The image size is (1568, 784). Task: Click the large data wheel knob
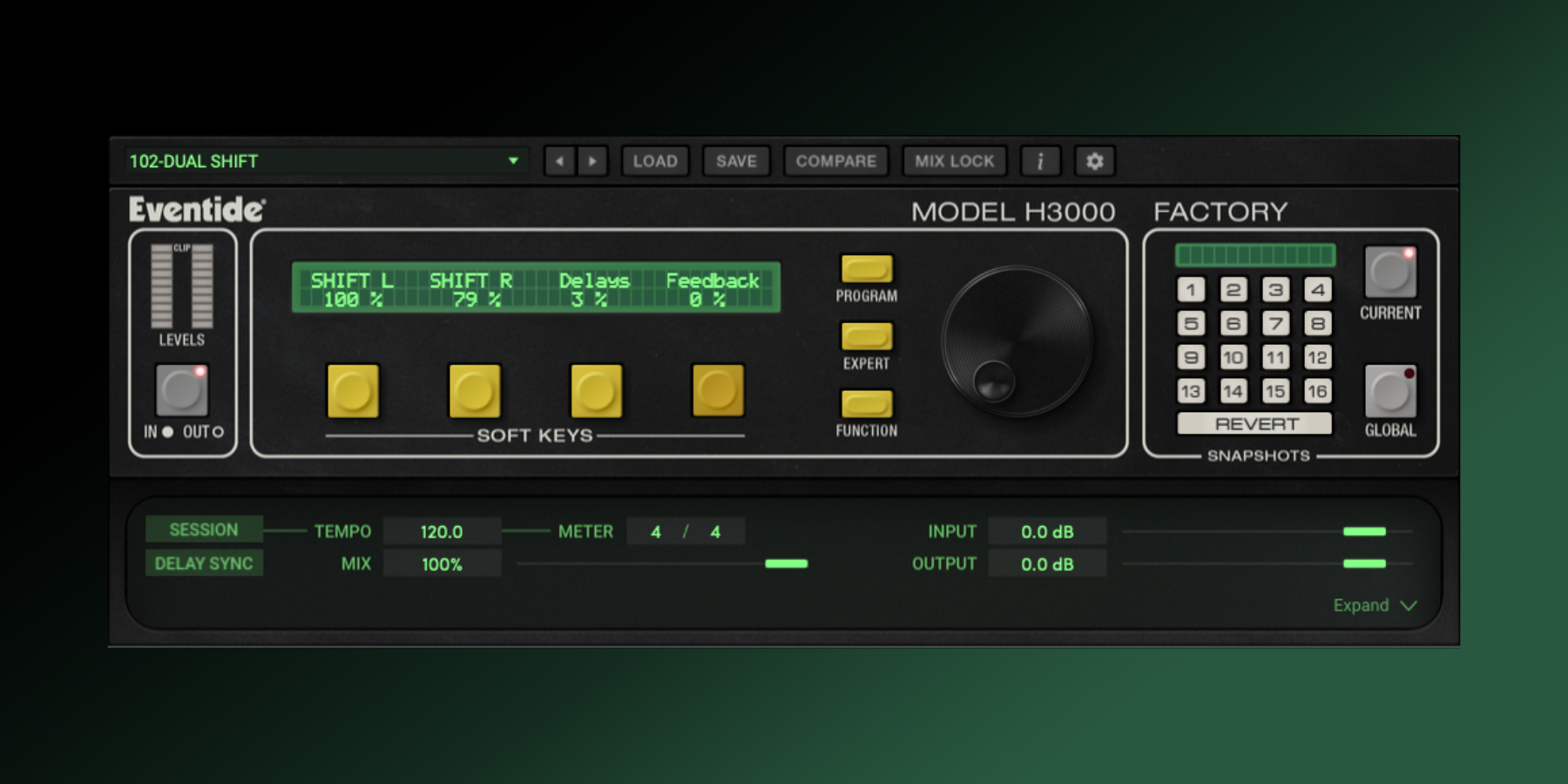point(1017,341)
